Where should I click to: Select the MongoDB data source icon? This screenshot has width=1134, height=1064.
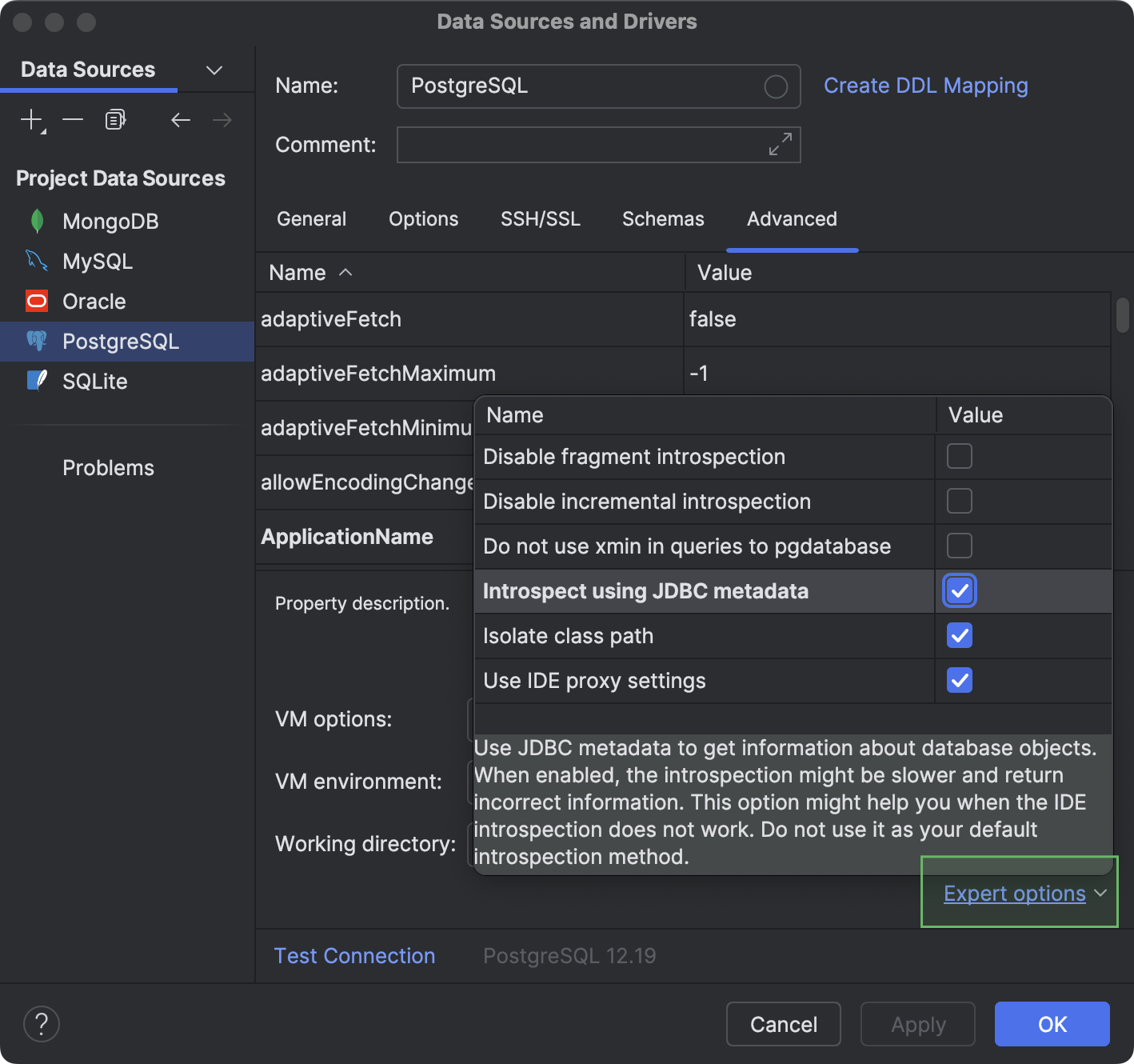pyautogui.click(x=37, y=221)
